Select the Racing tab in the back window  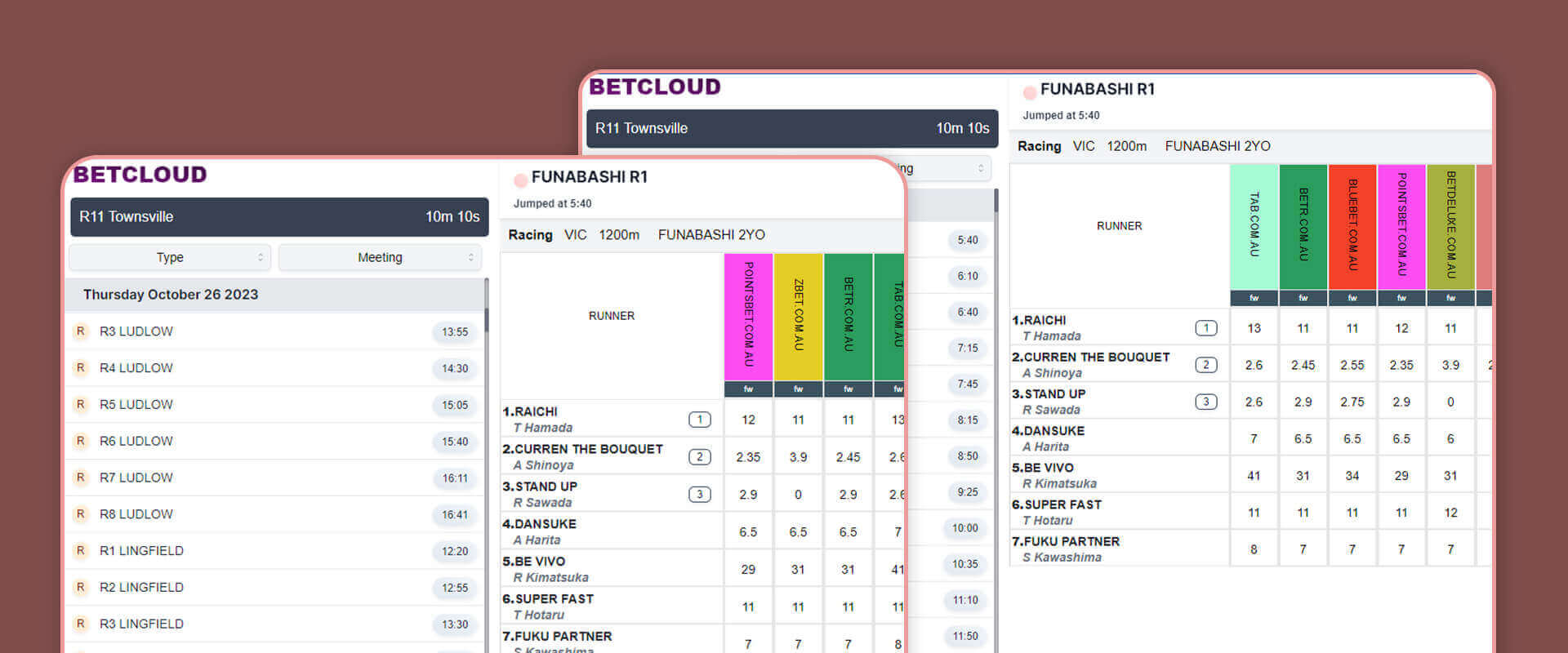click(x=1039, y=146)
